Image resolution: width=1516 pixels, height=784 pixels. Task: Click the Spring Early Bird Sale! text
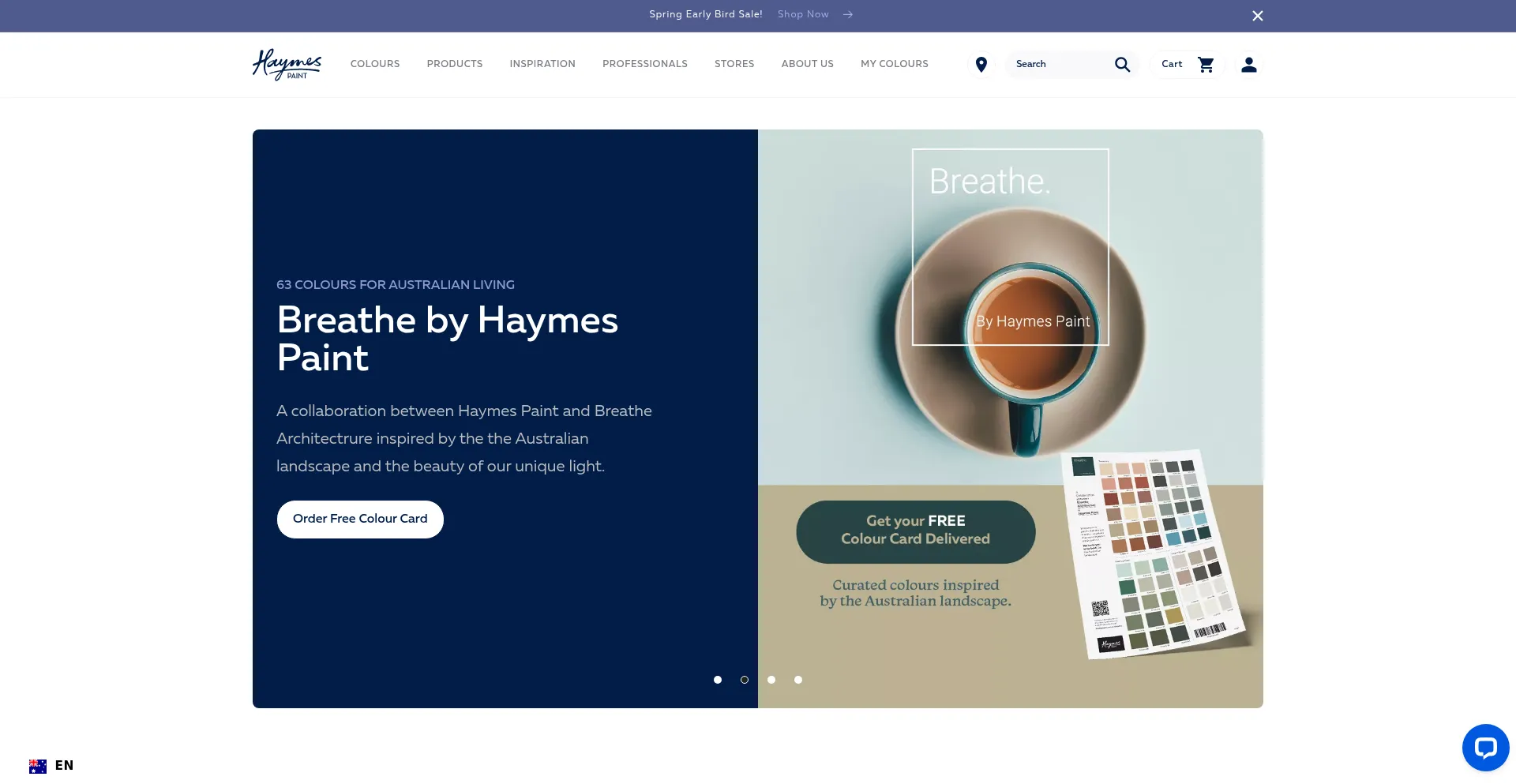(x=706, y=14)
